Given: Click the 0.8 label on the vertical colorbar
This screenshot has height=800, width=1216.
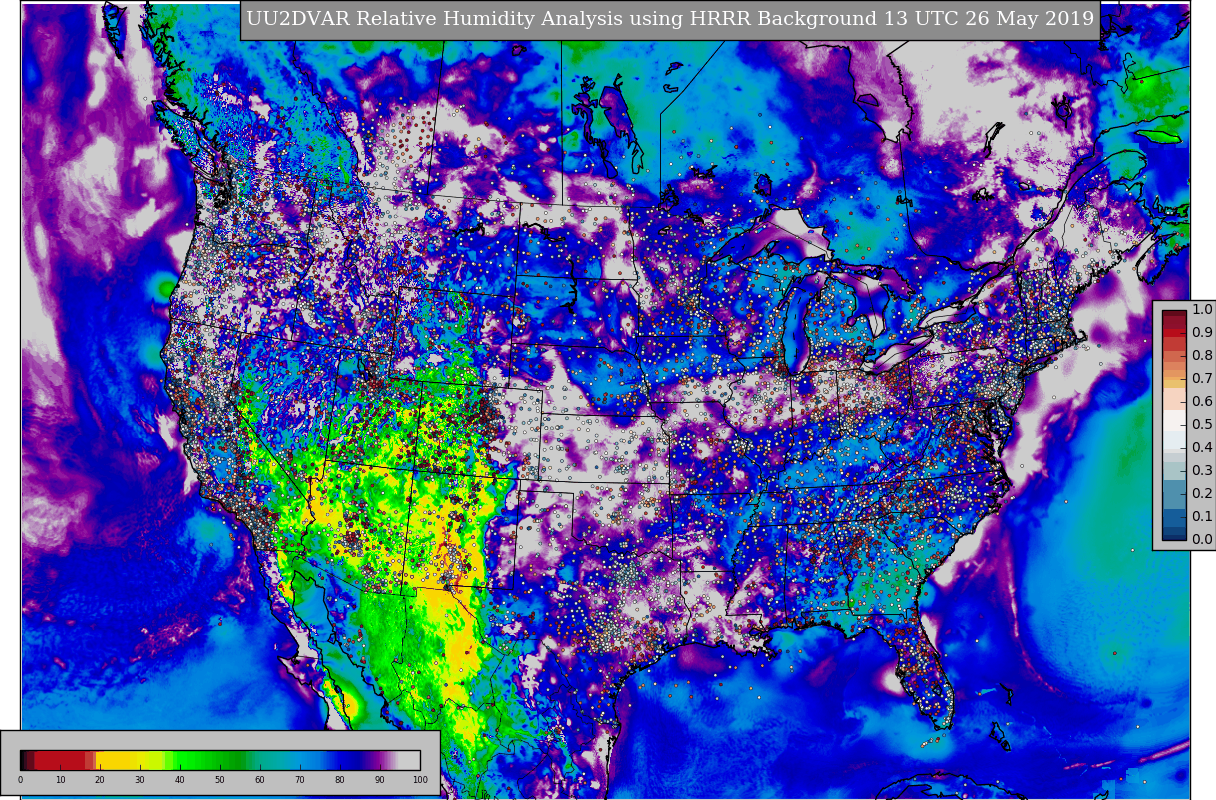Looking at the screenshot, I should (1202, 355).
